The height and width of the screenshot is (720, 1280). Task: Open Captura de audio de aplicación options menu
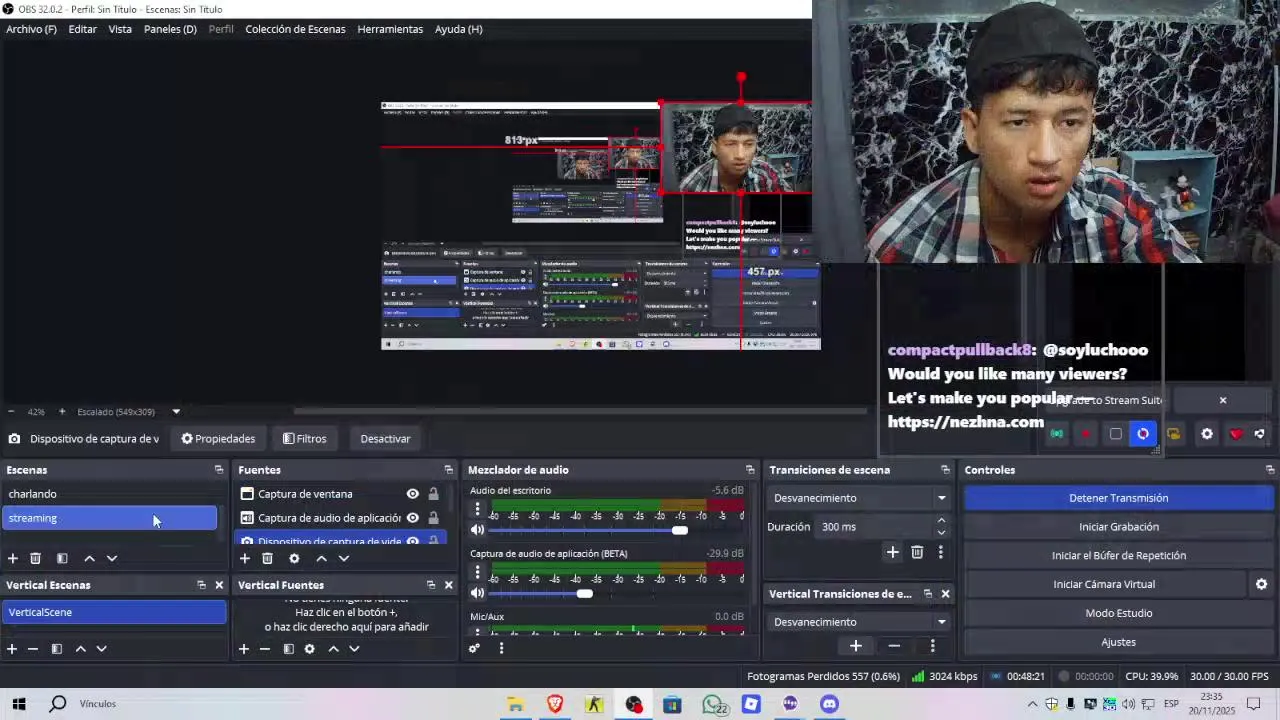pos(477,573)
